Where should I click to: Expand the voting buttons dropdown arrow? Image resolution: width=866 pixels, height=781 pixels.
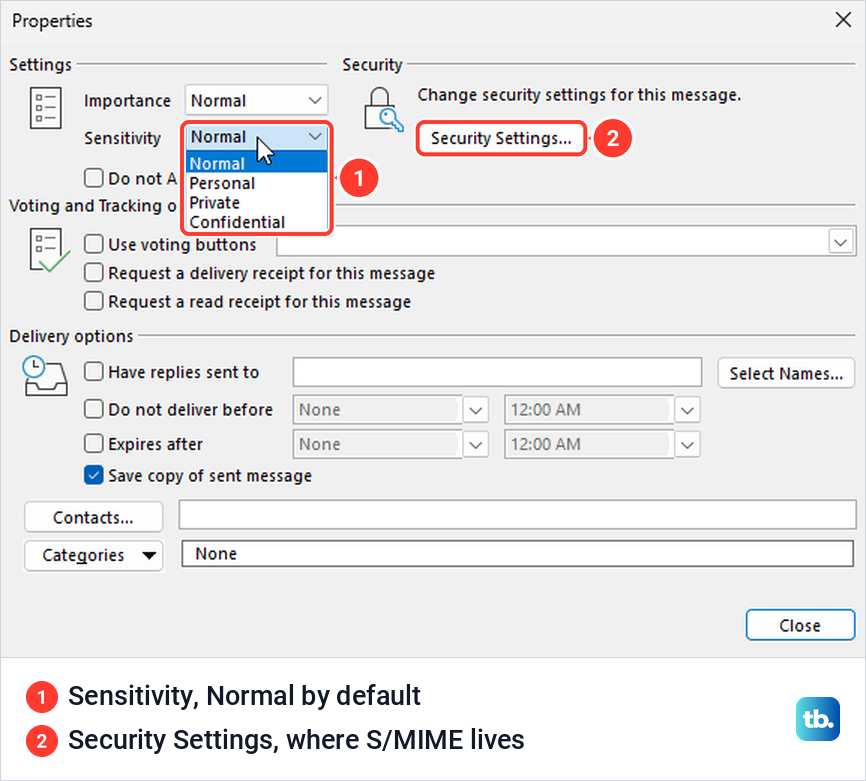click(x=841, y=242)
